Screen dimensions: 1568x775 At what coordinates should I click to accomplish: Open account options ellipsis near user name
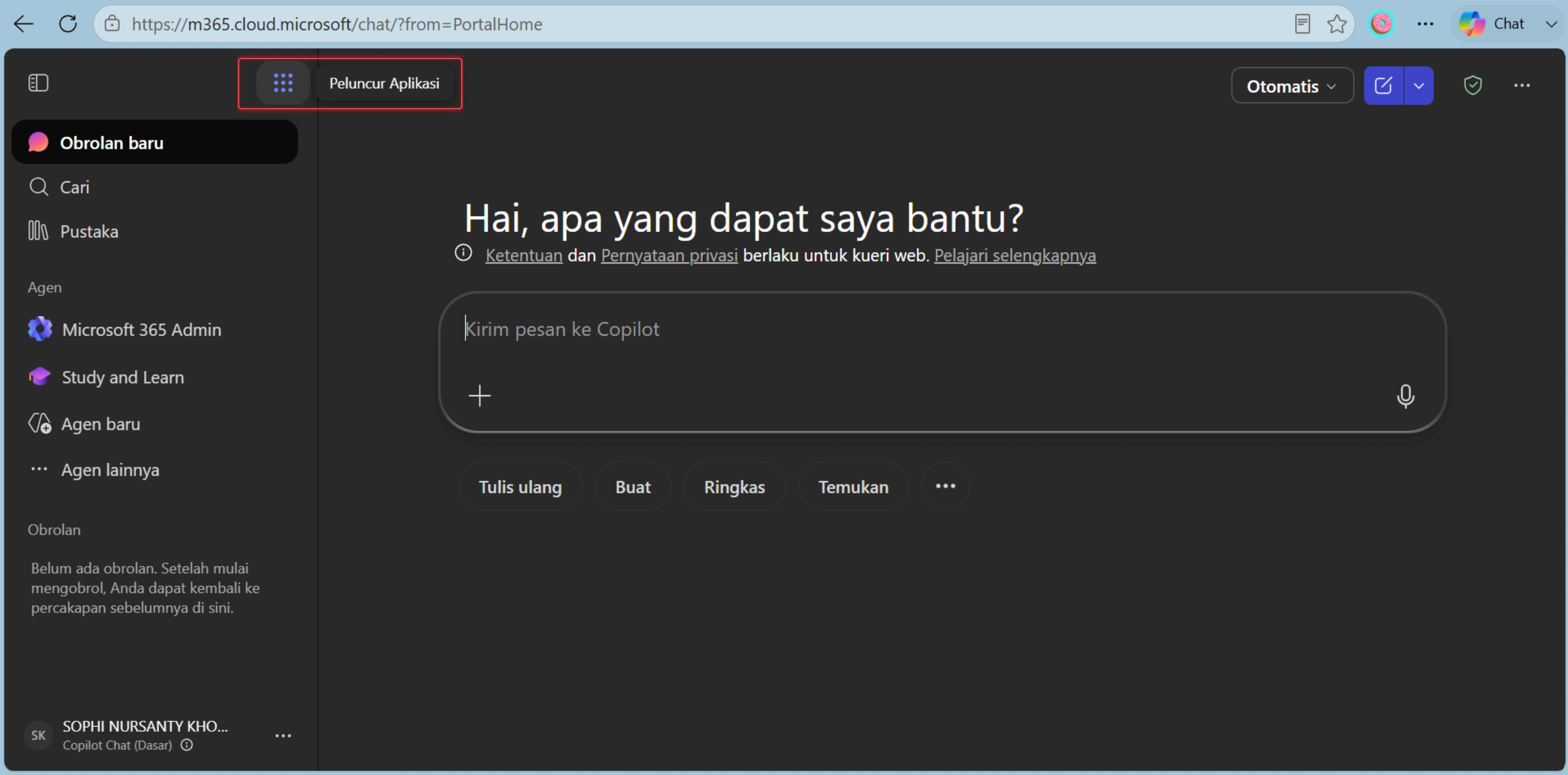(283, 735)
